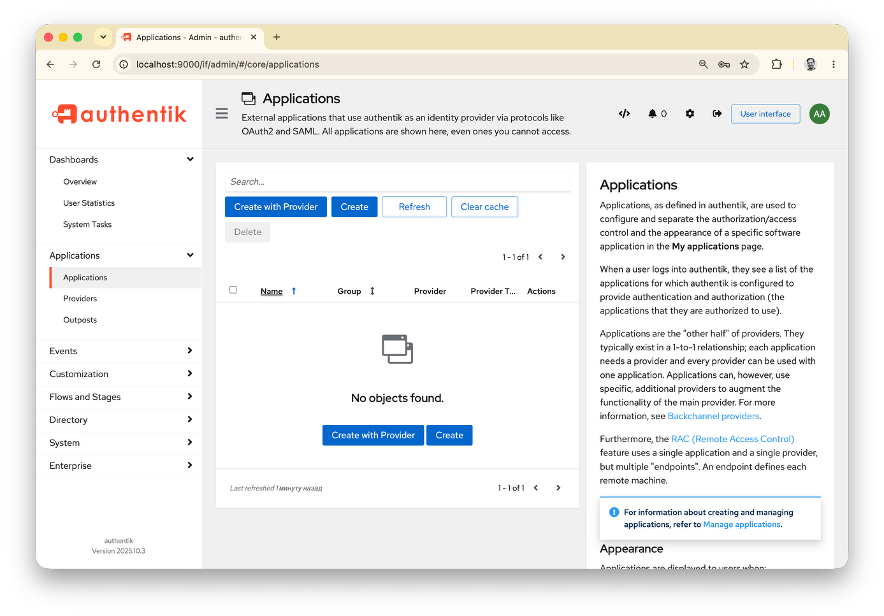Open the Providers page
This screenshot has width=884, height=616.
(x=80, y=299)
